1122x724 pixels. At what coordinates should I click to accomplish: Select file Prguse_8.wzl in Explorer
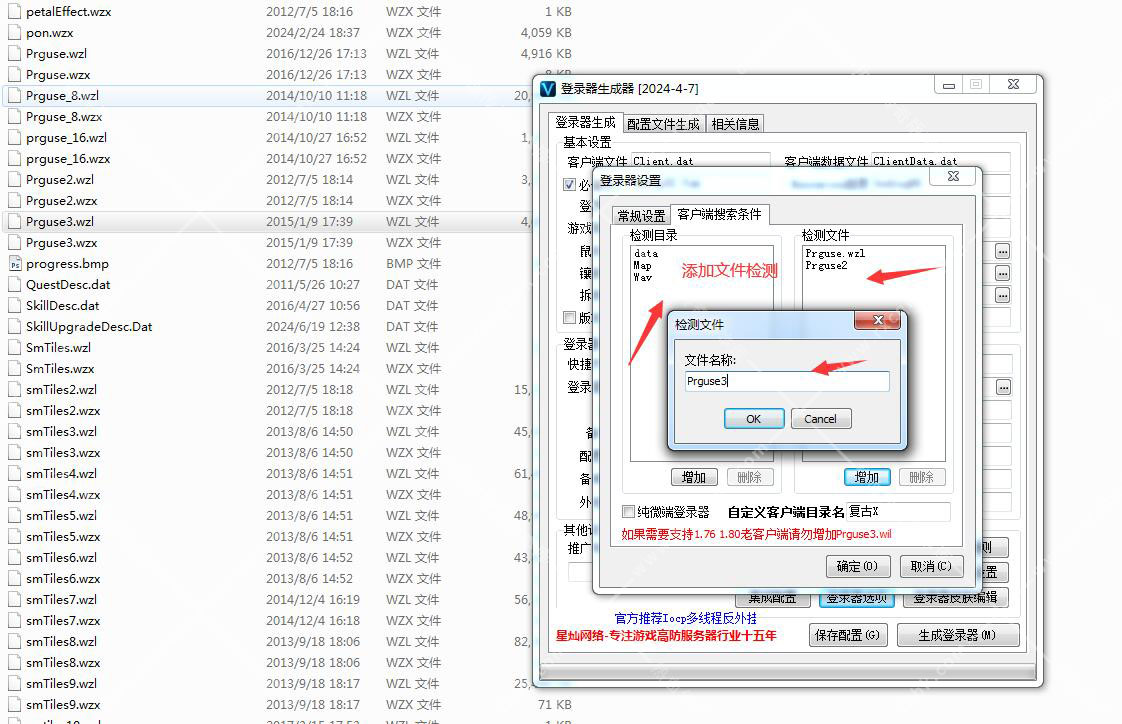click(x=63, y=96)
